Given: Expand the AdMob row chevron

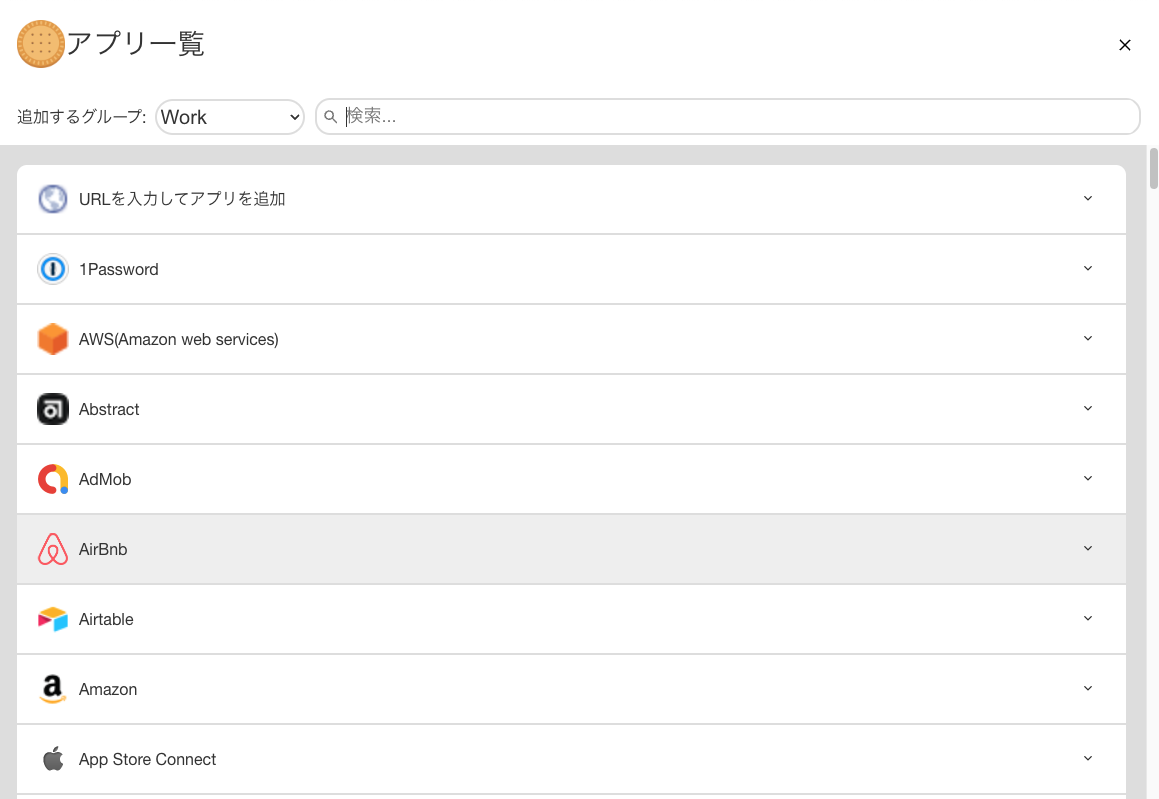Looking at the screenshot, I should [x=1087, y=478].
